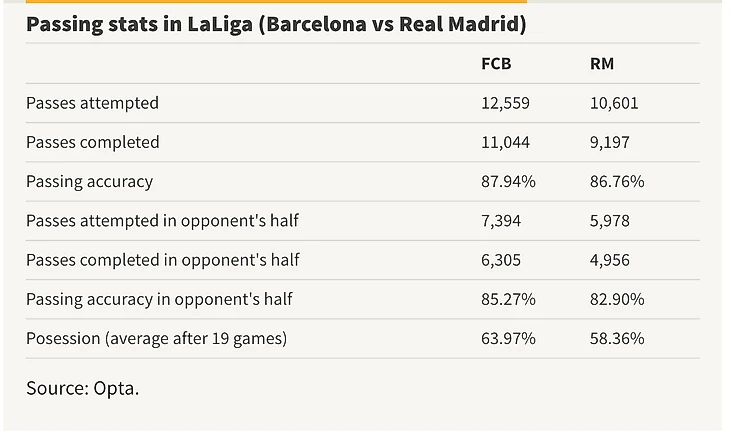Click the 63.97% possession value
This screenshot has width=730, height=437.
click(x=508, y=338)
